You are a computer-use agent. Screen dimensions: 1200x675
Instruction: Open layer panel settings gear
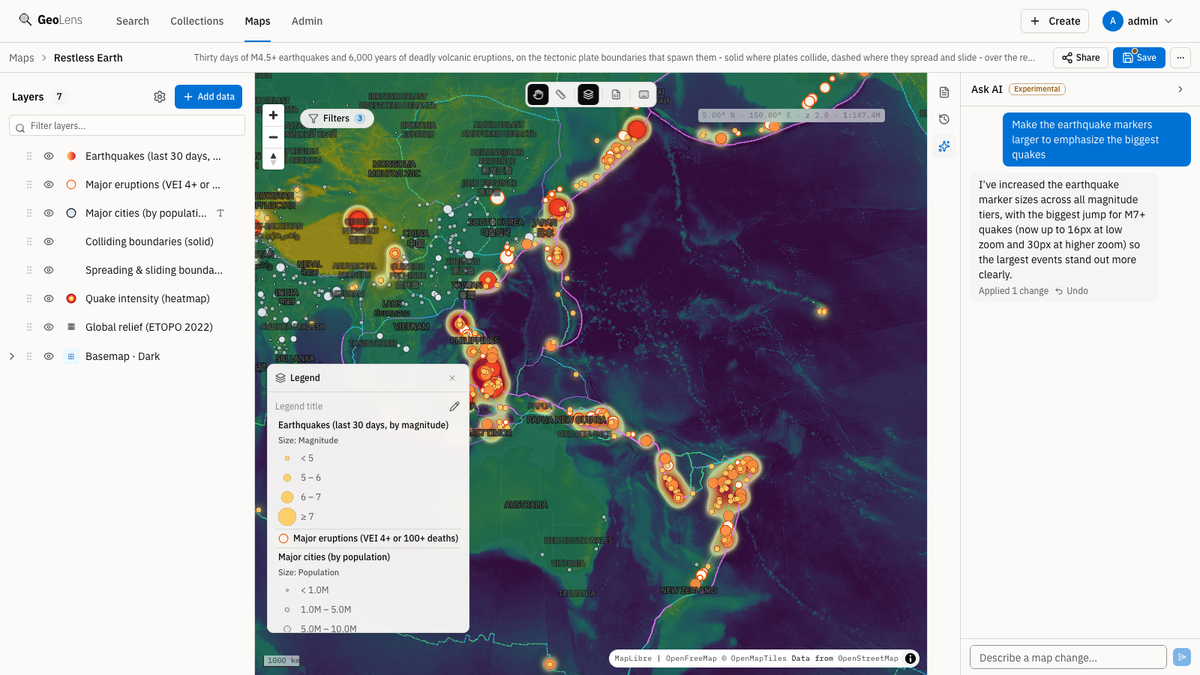coord(160,97)
